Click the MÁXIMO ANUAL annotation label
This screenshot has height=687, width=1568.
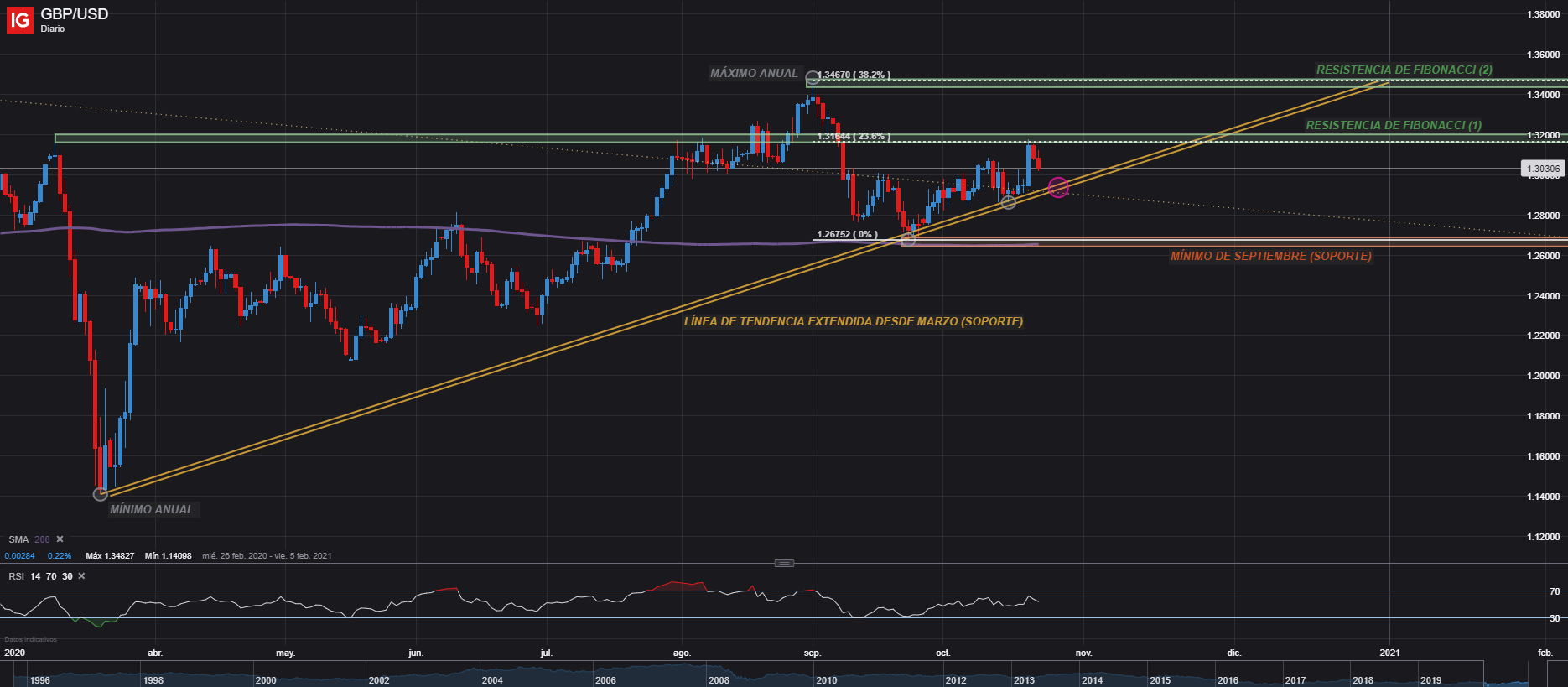click(x=754, y=73)
